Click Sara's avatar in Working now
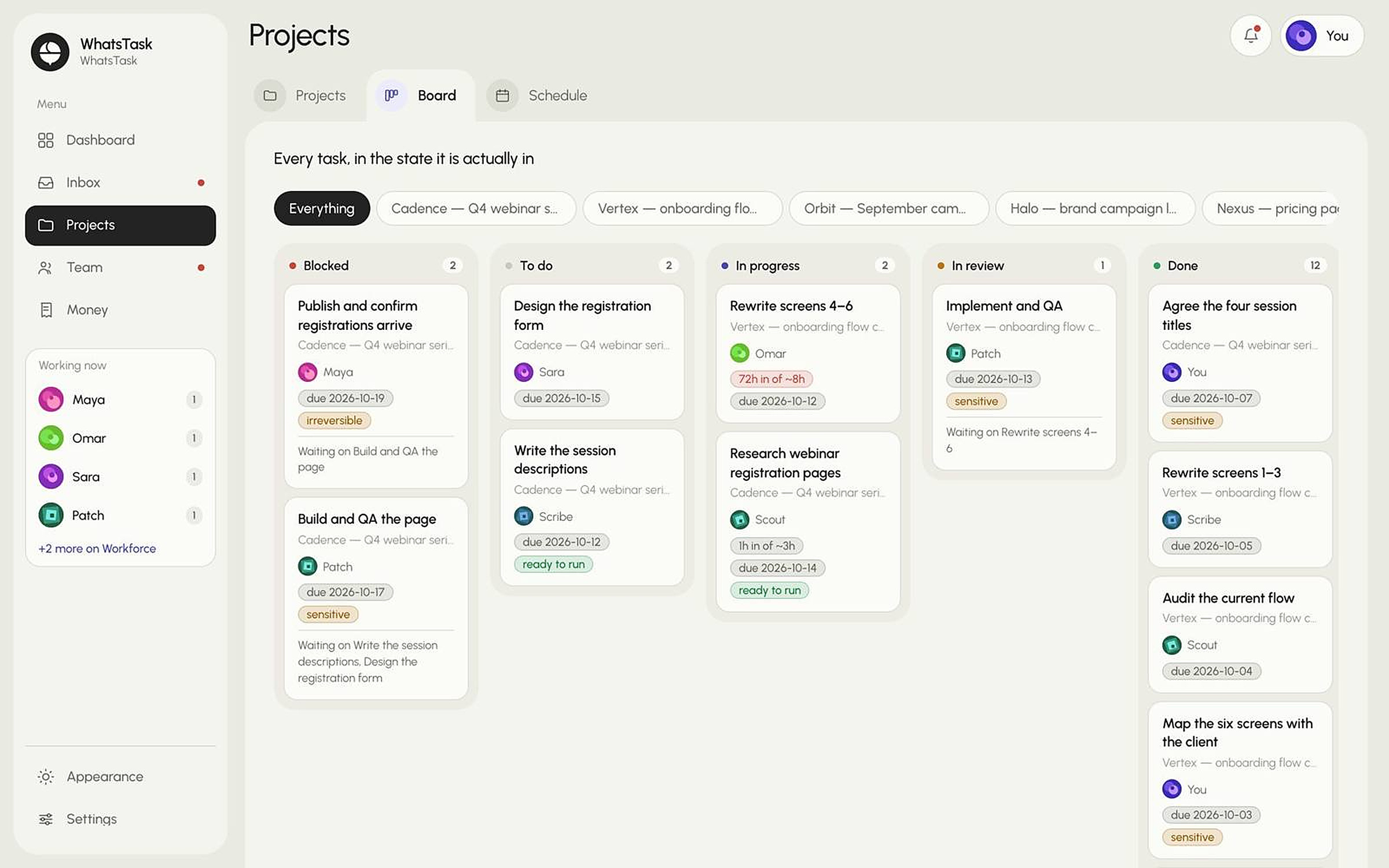Image resolution: width=1389 pixels, height=868 pixels. 51,476
